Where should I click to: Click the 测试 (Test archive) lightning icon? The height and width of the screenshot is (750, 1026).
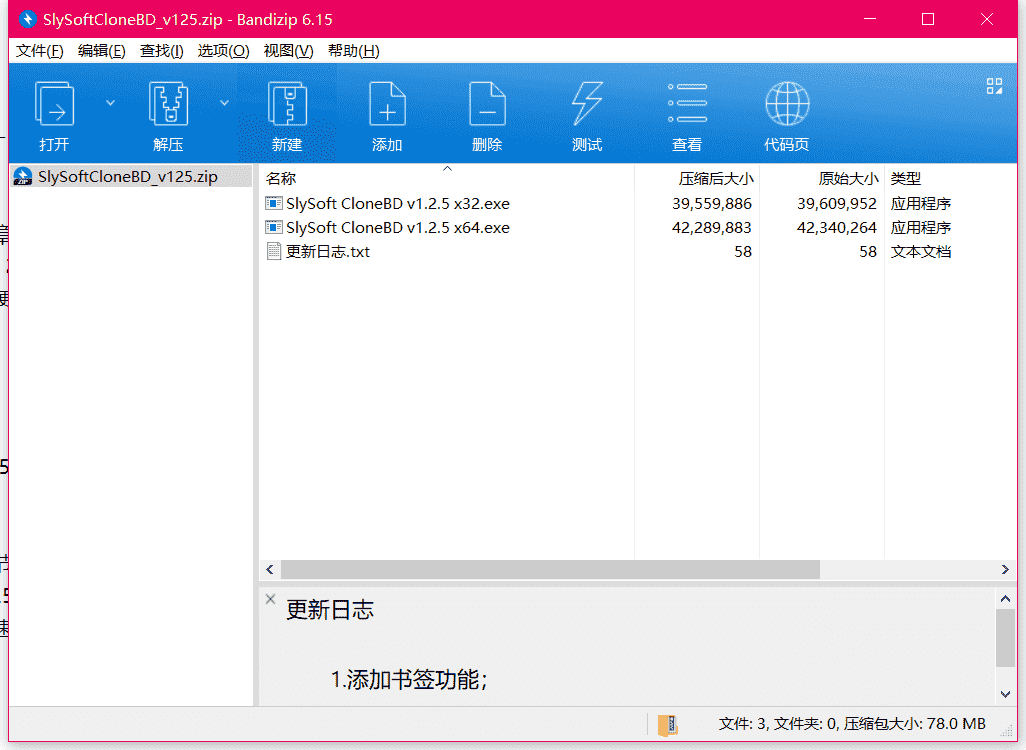coord(587,103)
